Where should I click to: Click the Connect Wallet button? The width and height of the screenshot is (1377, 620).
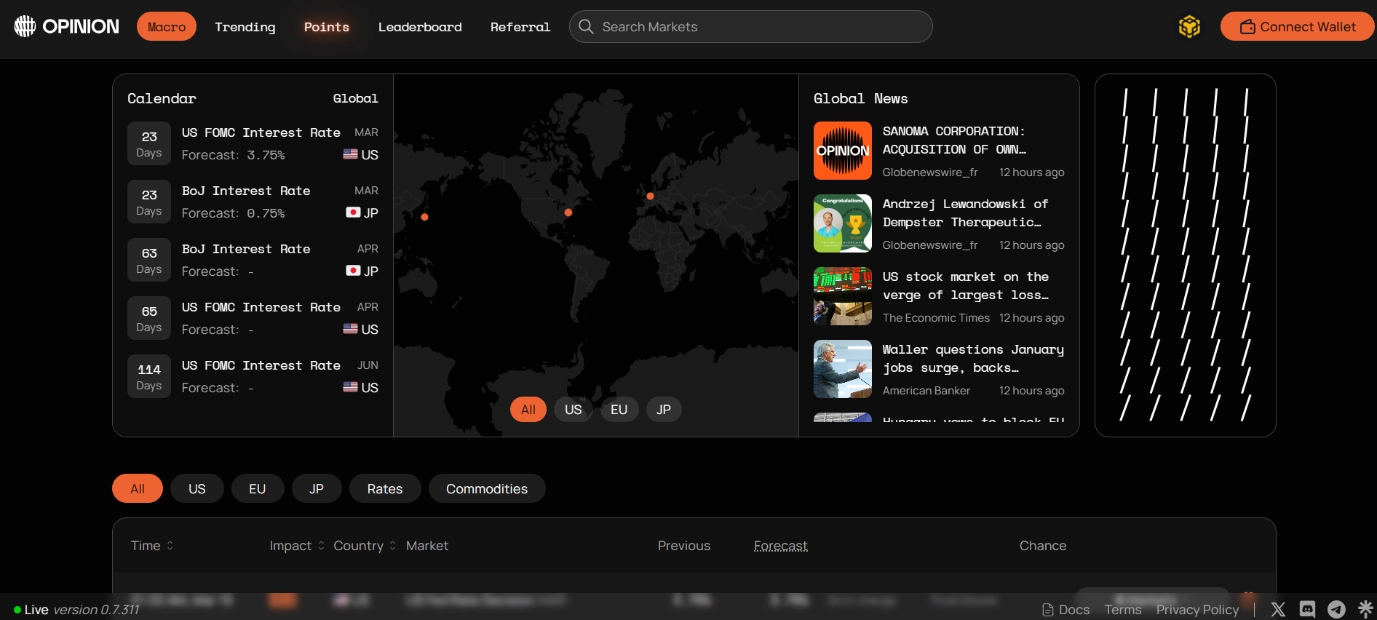coord(1297,27)
